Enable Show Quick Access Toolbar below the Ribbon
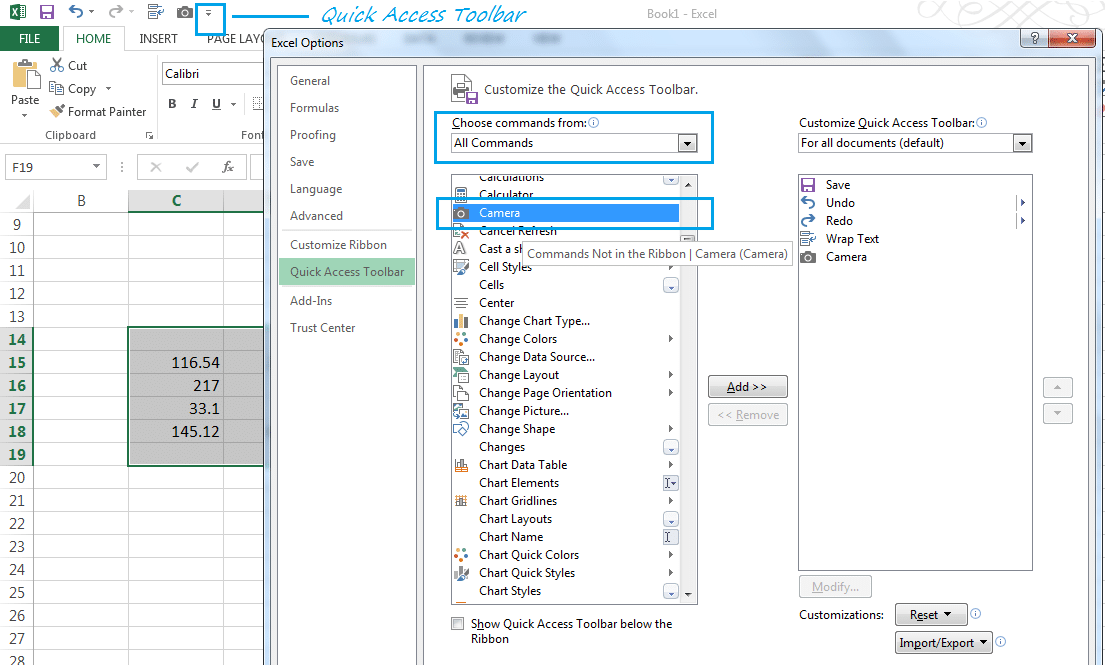Screen dimensions: 1108x665 pyautogui.click(x=458, y=623)
